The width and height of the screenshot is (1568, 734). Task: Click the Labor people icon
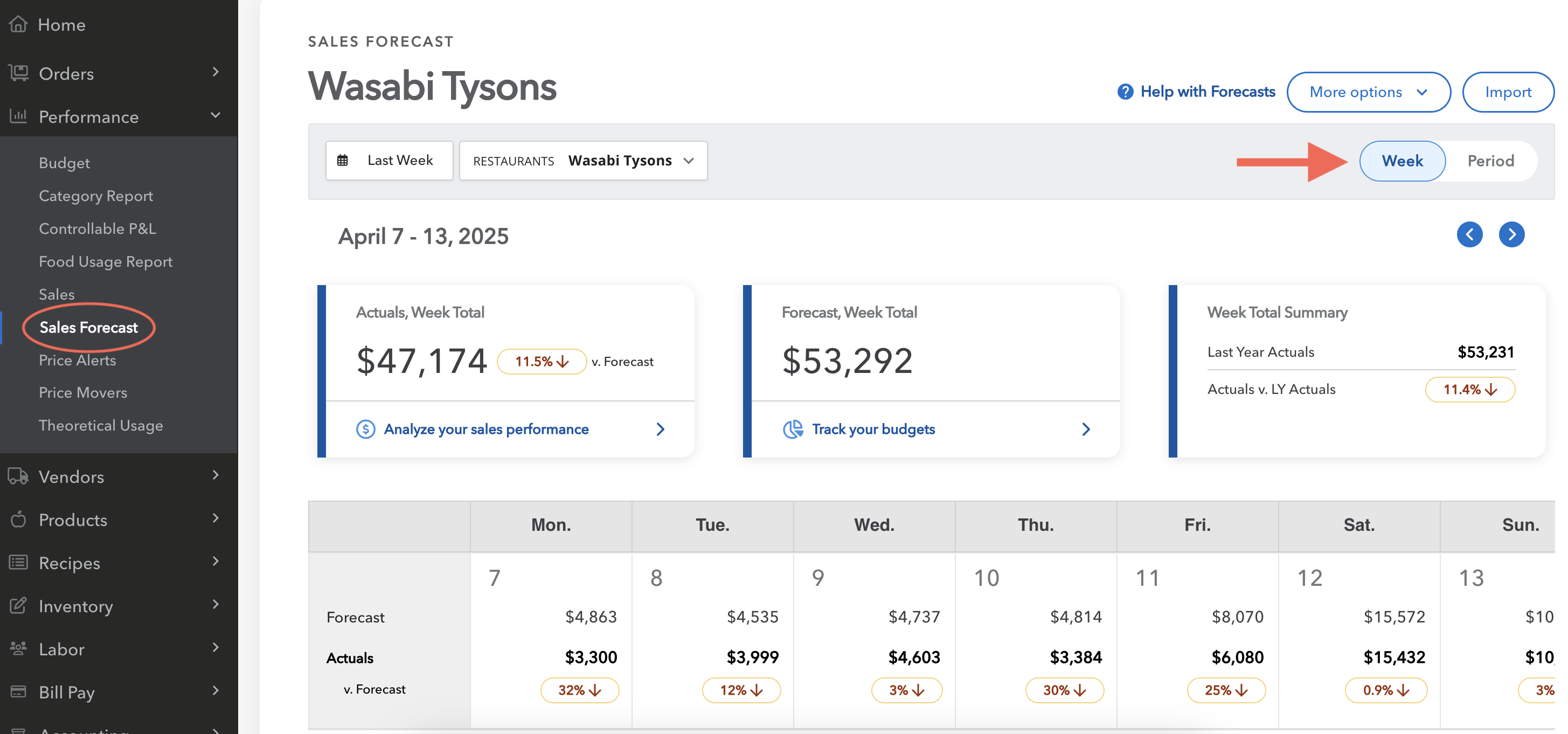pos(18,648)
